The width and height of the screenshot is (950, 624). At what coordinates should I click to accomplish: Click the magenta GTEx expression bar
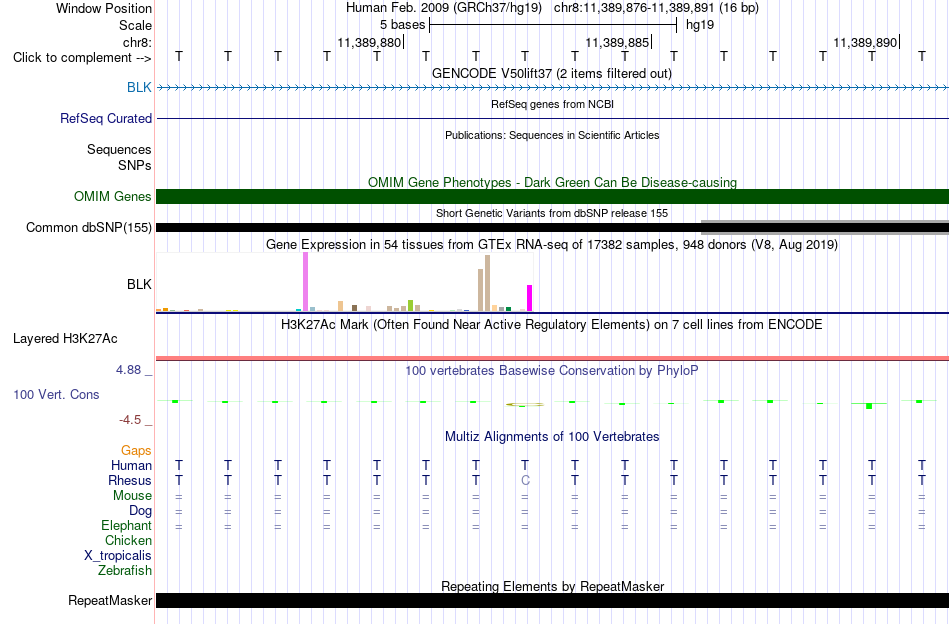click(530, 298)
